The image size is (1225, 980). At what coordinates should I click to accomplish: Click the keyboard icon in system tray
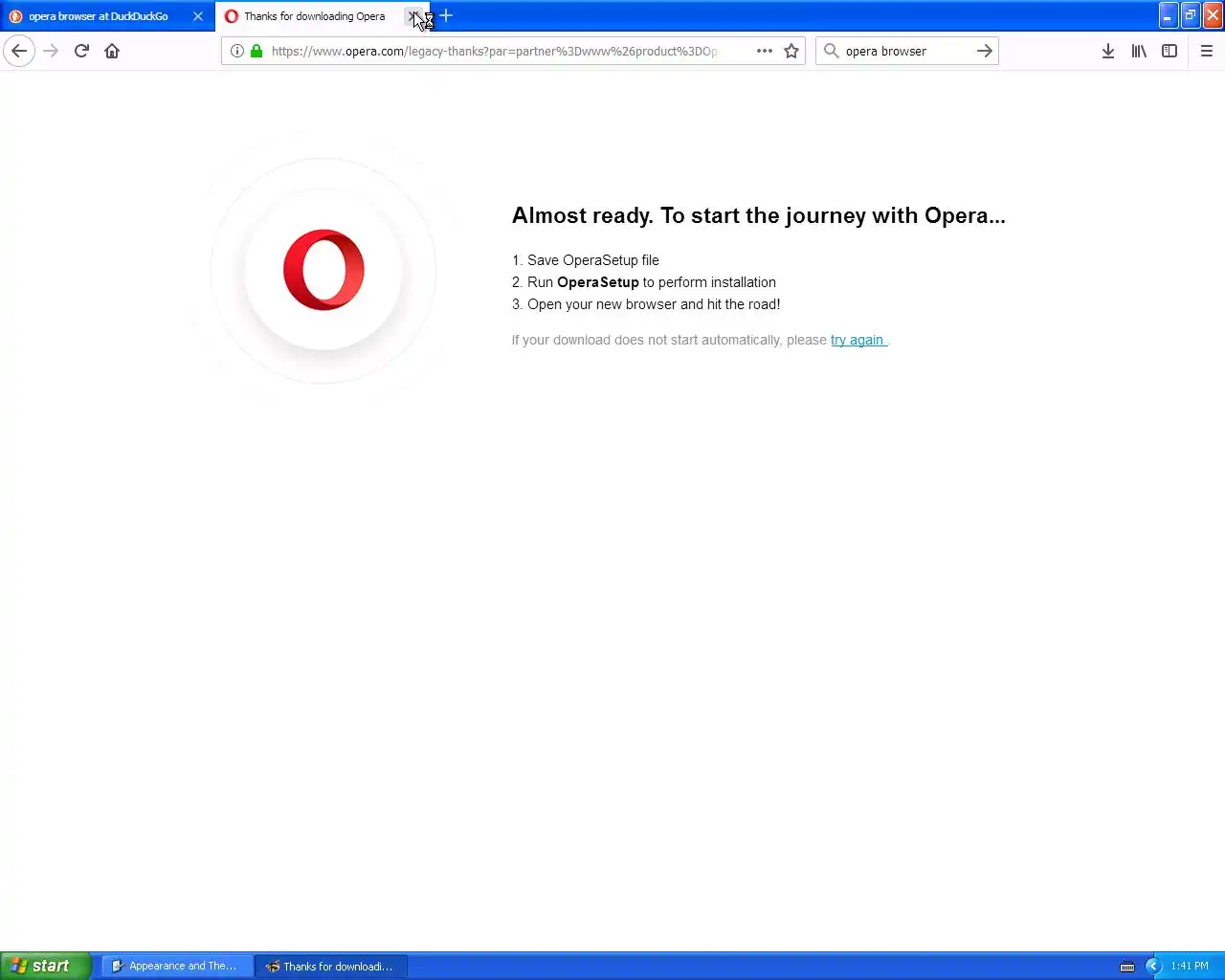click(1127, 966)
